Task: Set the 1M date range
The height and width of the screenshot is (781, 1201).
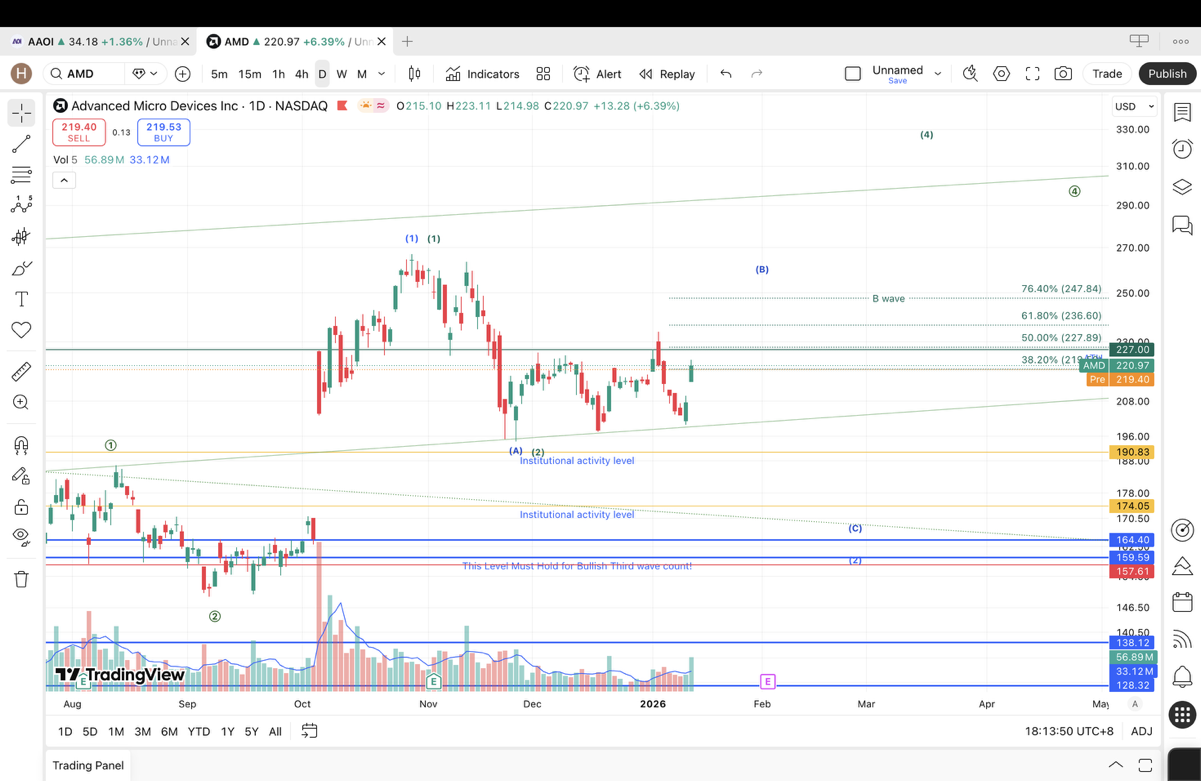Action: point(116,732)
